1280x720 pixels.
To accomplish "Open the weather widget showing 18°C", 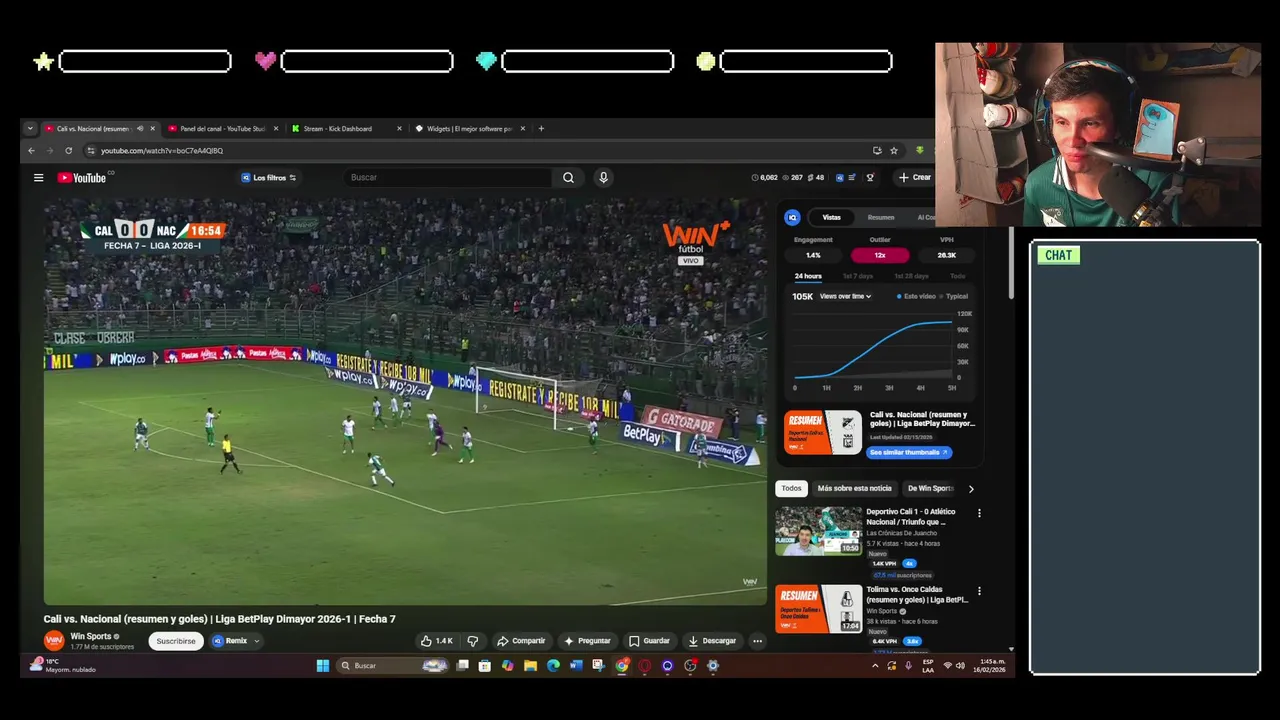I will pos(62,665).
